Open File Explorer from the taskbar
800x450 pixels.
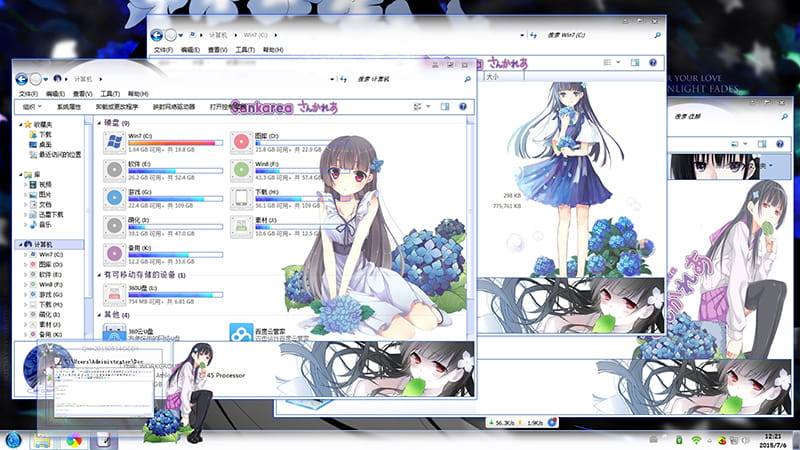point(42,440)
